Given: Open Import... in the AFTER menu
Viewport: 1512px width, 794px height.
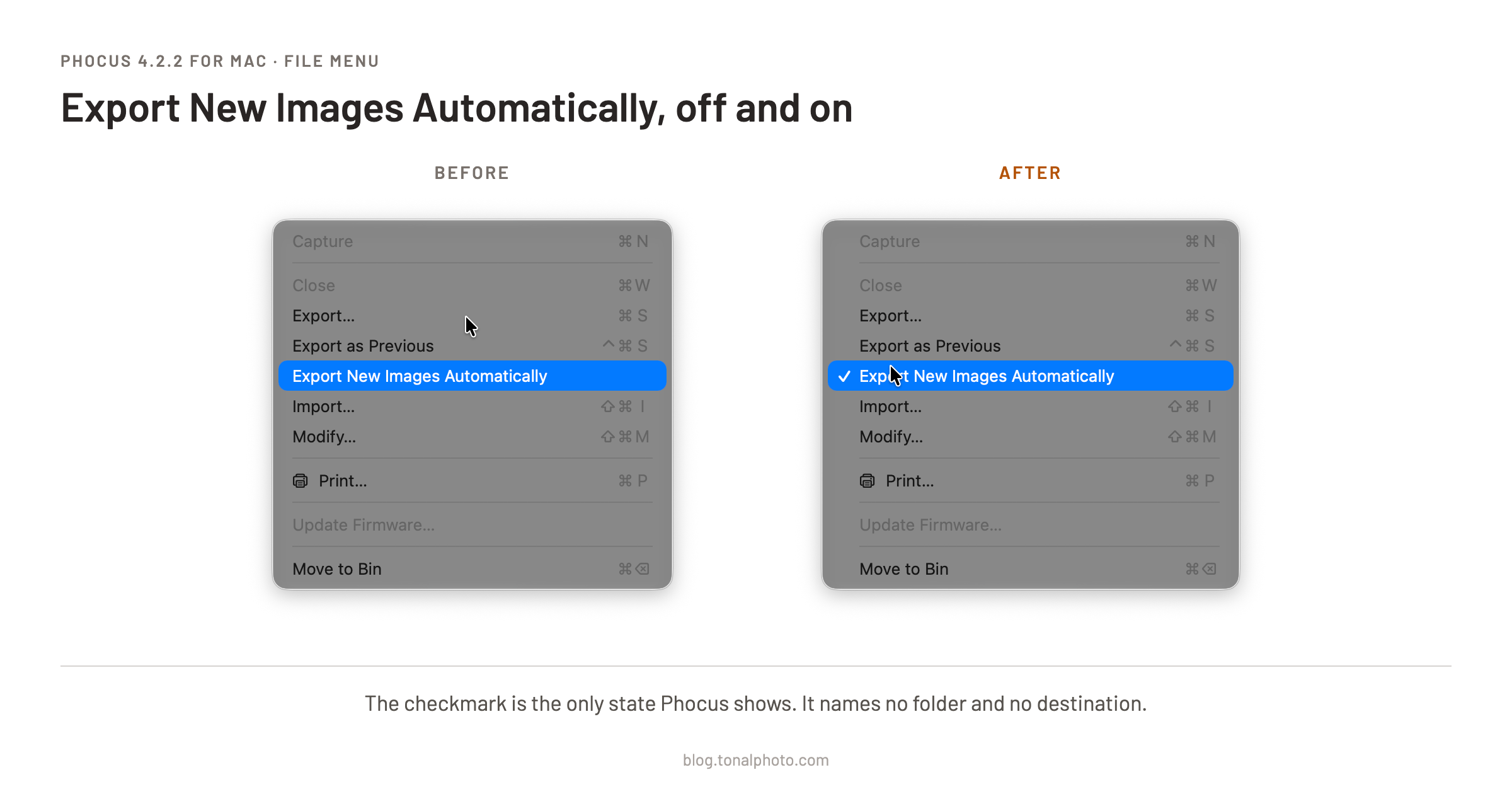Looking at the screenshot, I should pyautogui.click(x=1030, y=406).
